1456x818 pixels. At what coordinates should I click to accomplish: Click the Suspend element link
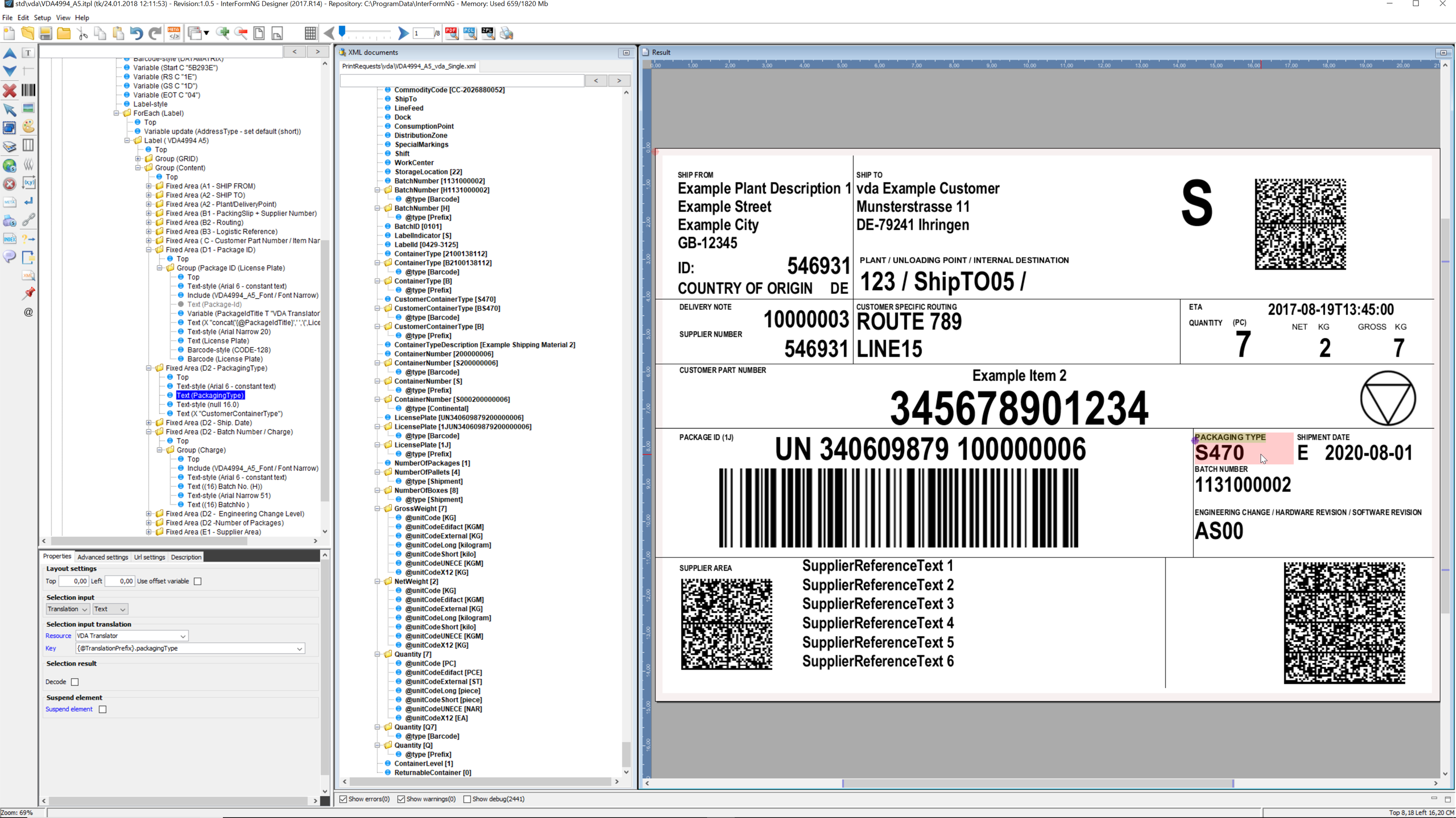(68, 709)
